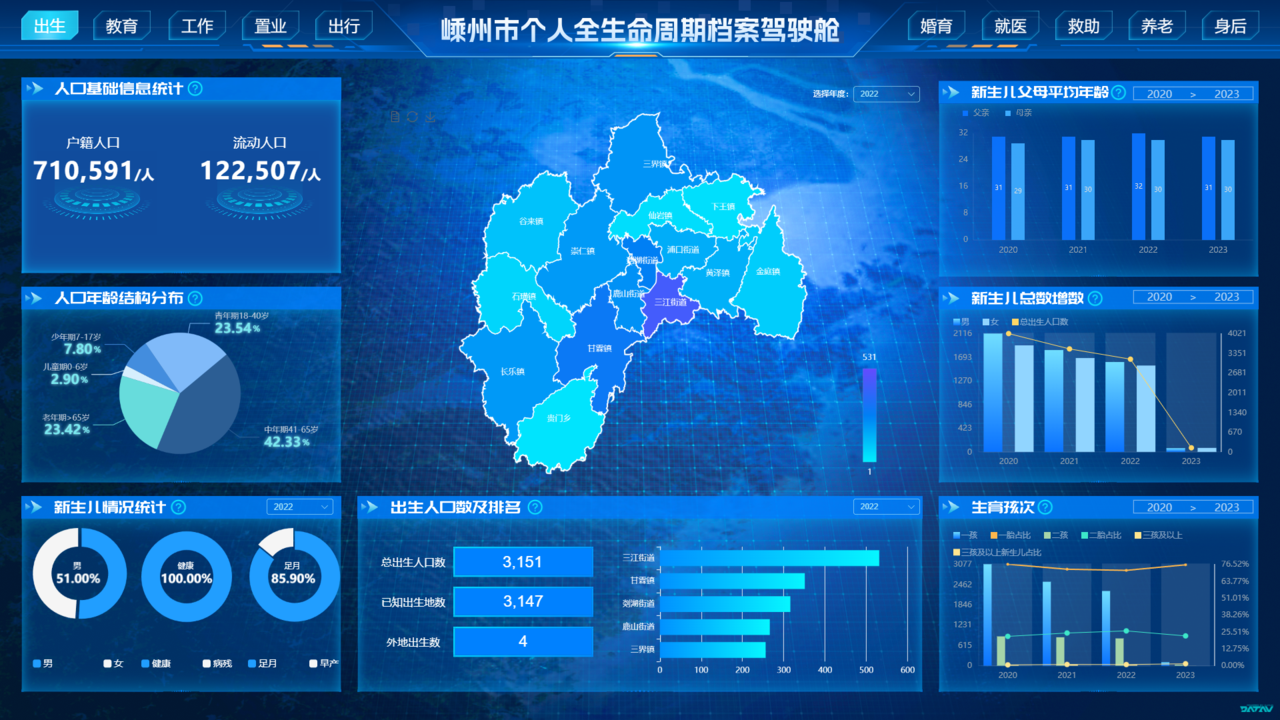1280x720 pixels.
Task: Open help icon beside 新生儿父母平均年龄 title
Action: pyautogui.click(x=1119, y=93)
